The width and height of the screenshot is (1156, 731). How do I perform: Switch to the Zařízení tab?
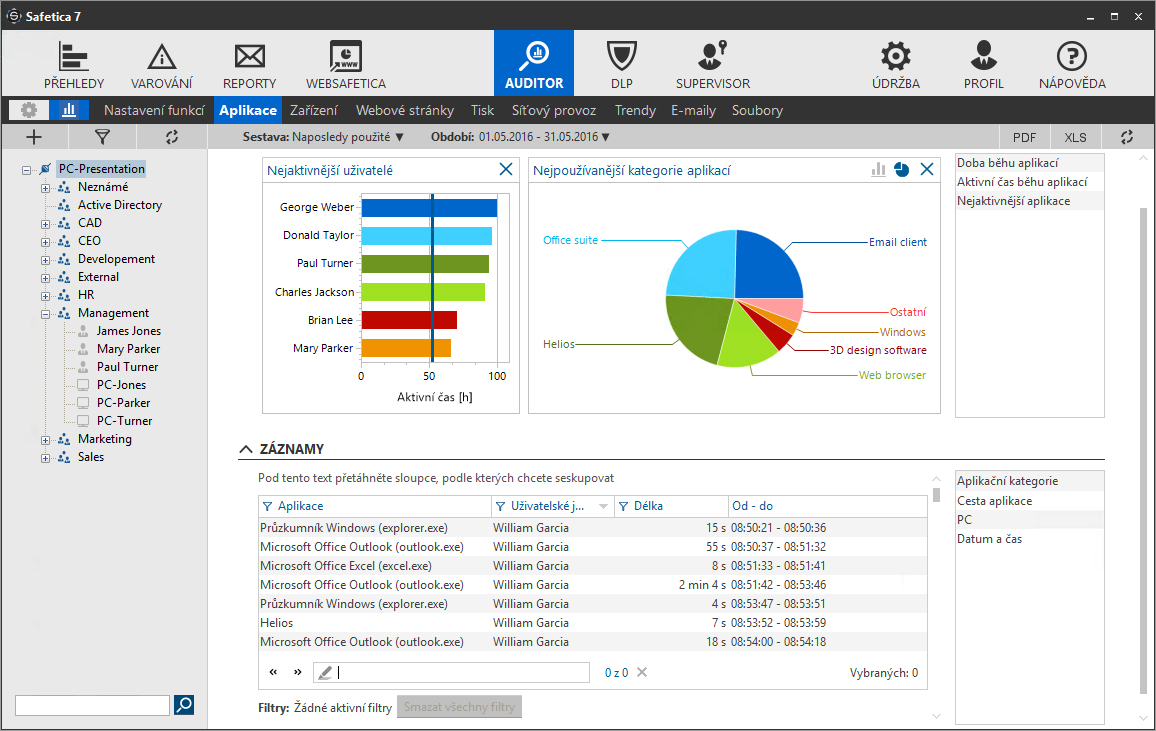coord(313,111)
